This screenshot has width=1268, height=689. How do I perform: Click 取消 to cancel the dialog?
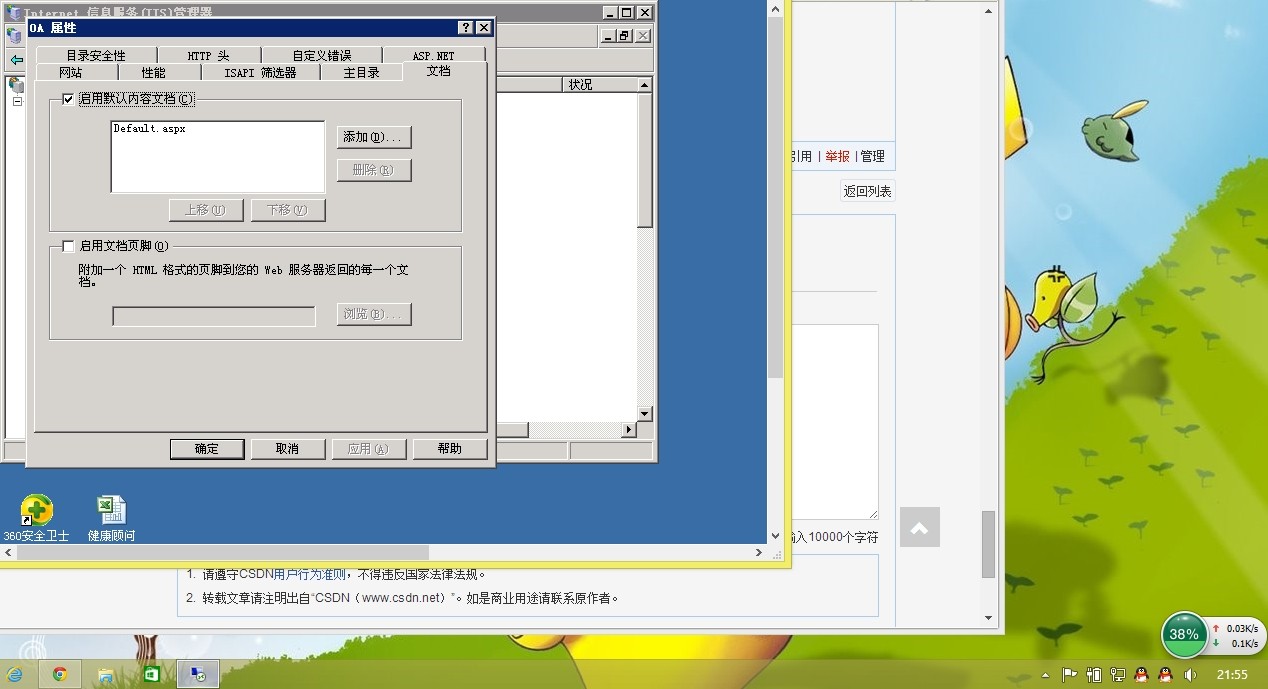click(x=288, y=449)
